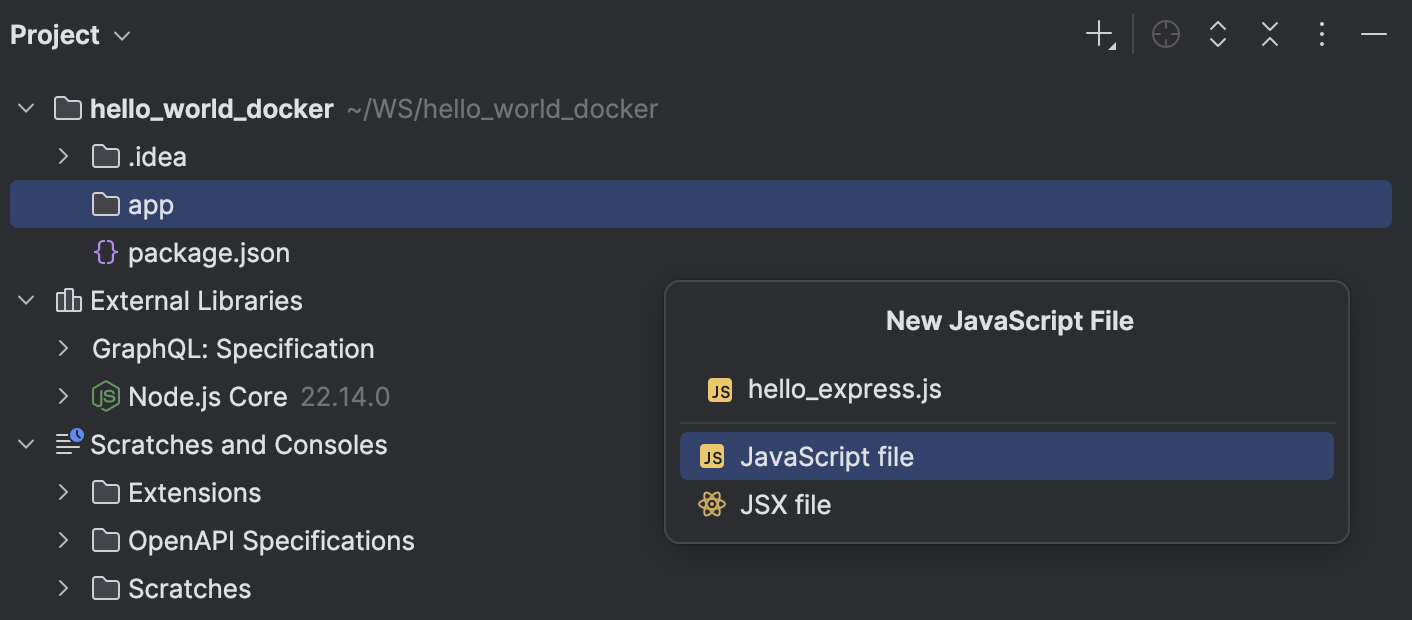
Task: Collapse the External Libraries node
Action: (x=27, y=301)
